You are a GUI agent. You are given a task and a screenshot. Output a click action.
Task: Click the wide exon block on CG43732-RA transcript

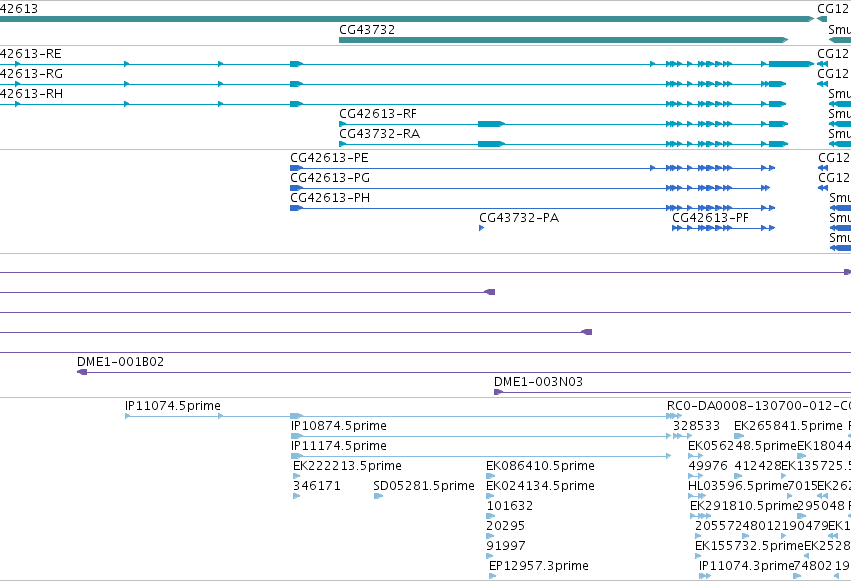tap(491, 144)
